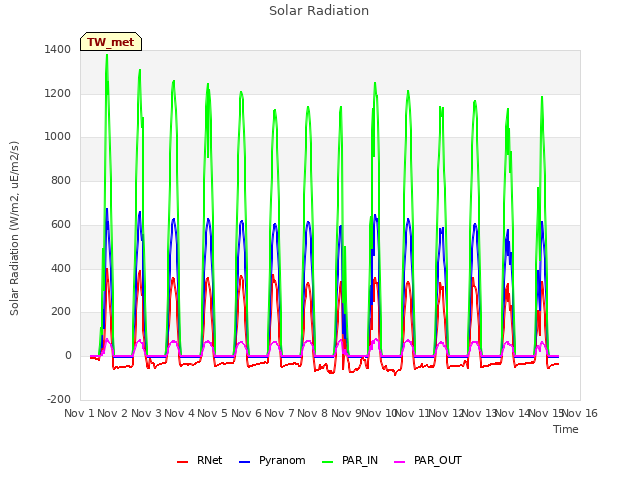The image size is (640, 480).
Task: Click the Nov 13 x-axis tick label
Action: click(x=480, y=413)
